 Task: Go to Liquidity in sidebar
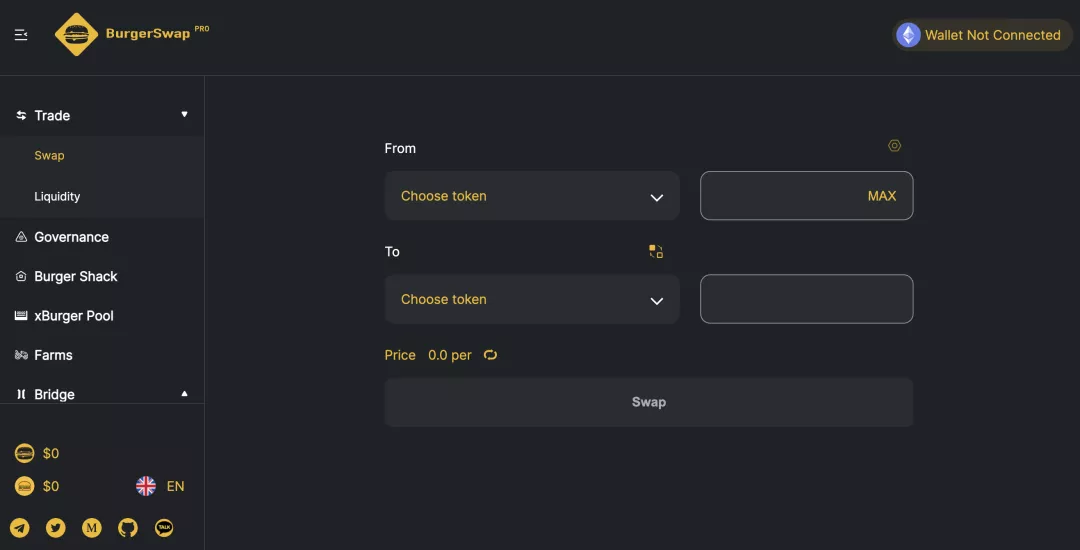[x=57, y=197]
